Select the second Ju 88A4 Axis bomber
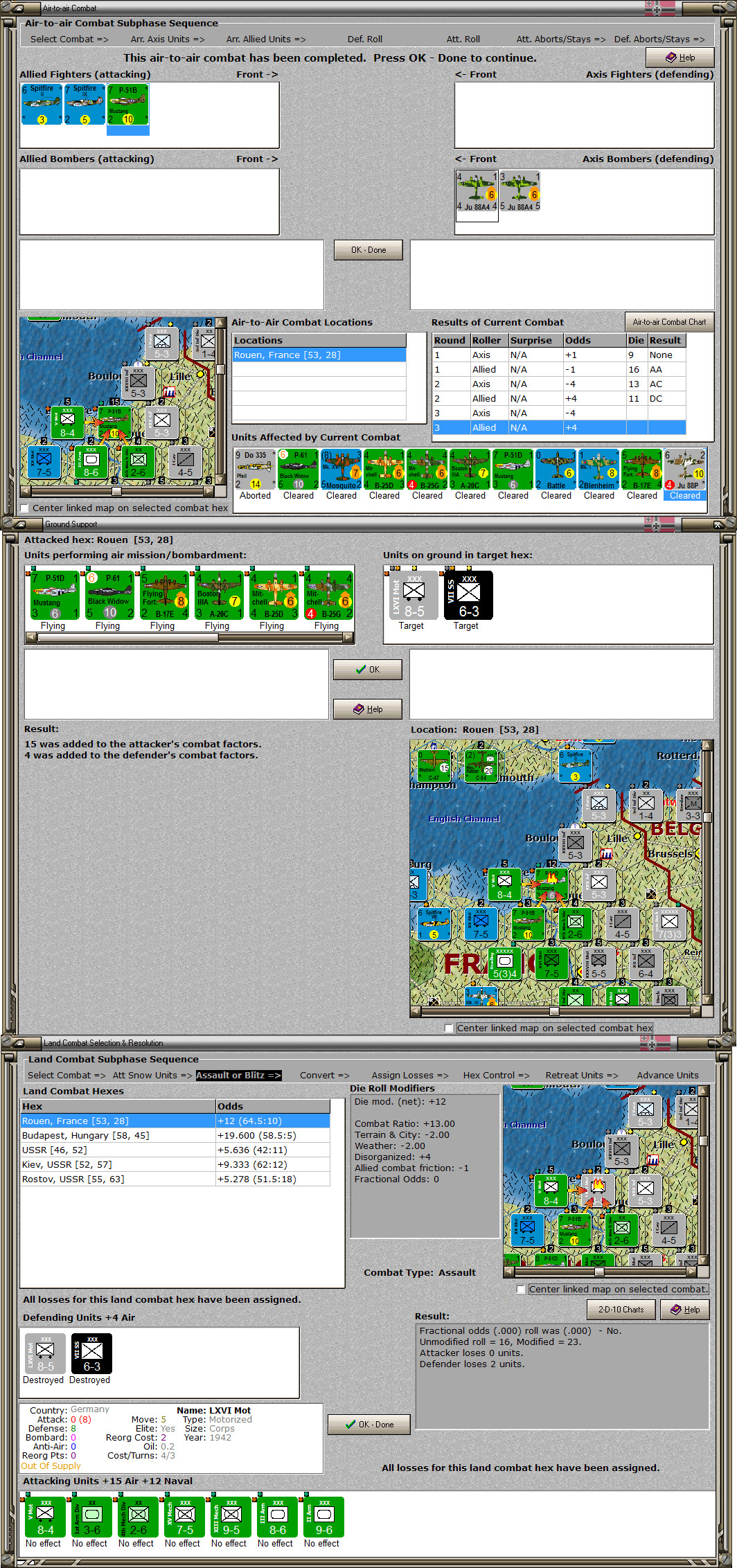The width and height of the screenshot is (737, 1568). click(520, 191)
